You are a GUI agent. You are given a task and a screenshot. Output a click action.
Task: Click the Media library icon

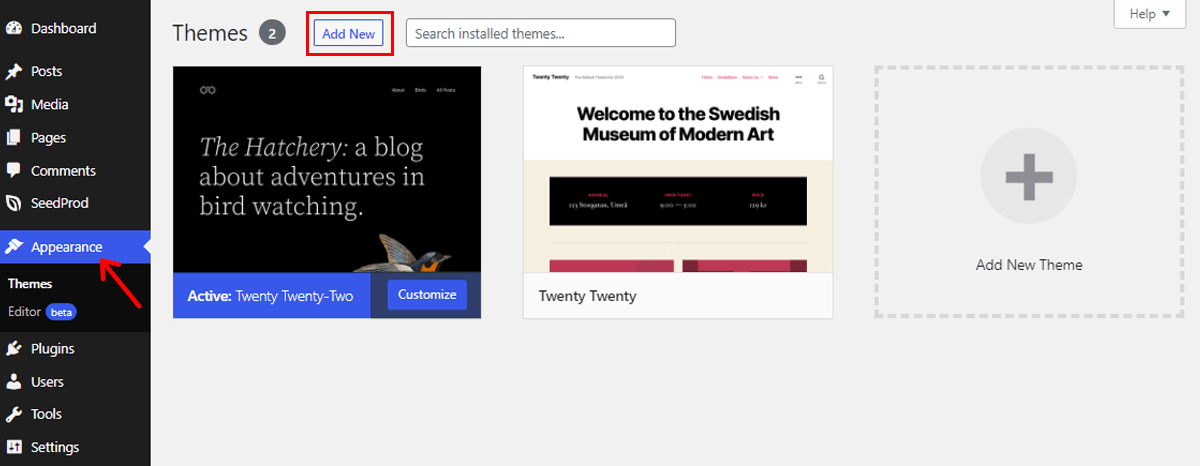click(14, 104)
